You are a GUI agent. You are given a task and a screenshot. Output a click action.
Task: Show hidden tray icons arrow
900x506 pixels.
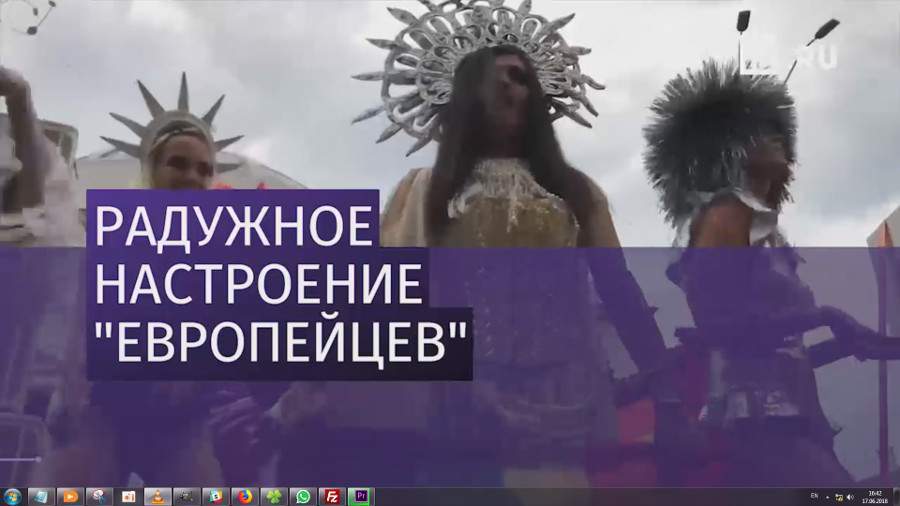click(827, 497)
